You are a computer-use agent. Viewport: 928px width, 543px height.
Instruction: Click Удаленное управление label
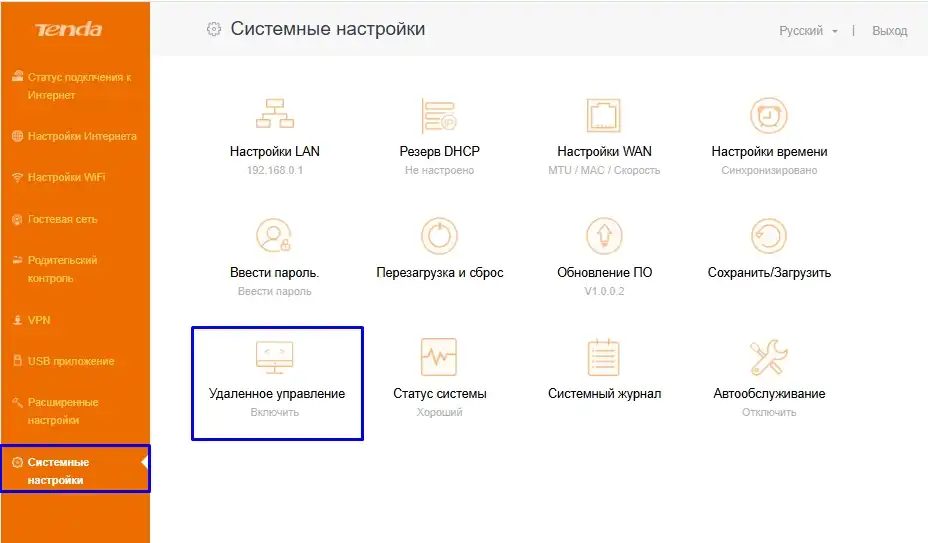[276, 394]
